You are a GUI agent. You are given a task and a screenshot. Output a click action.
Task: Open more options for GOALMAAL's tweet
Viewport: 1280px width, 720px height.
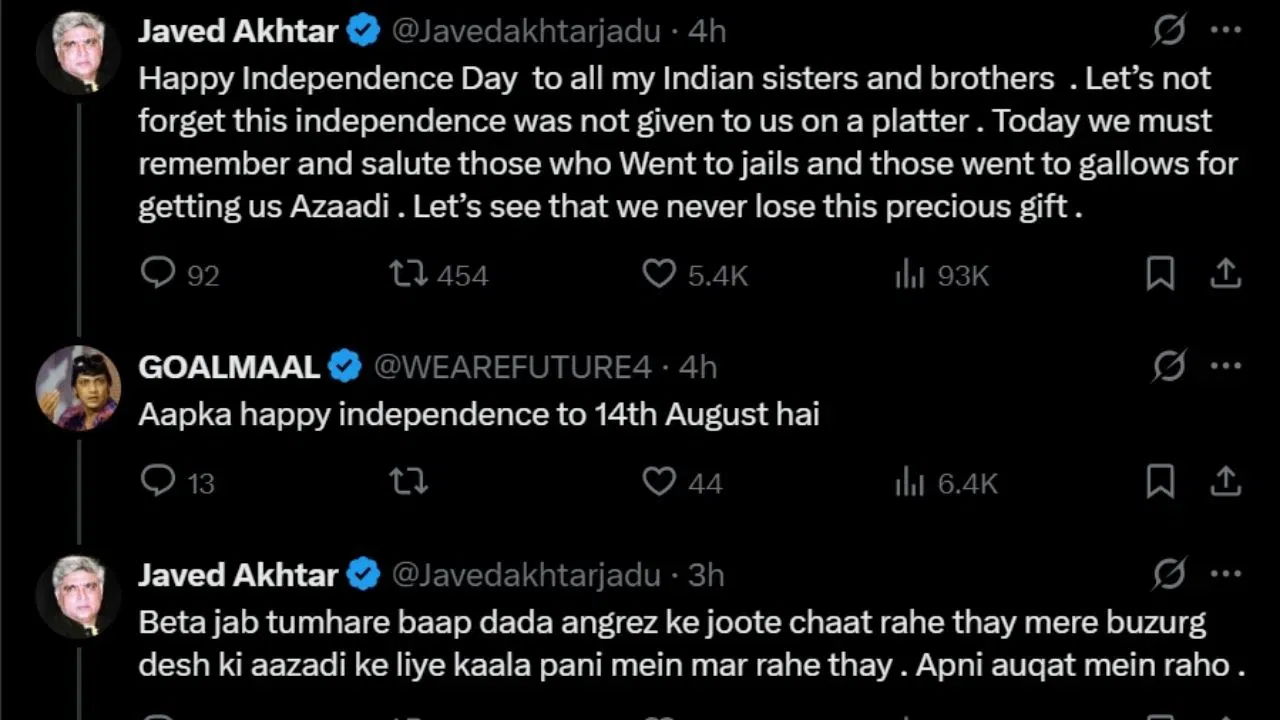click(1226, 367)
